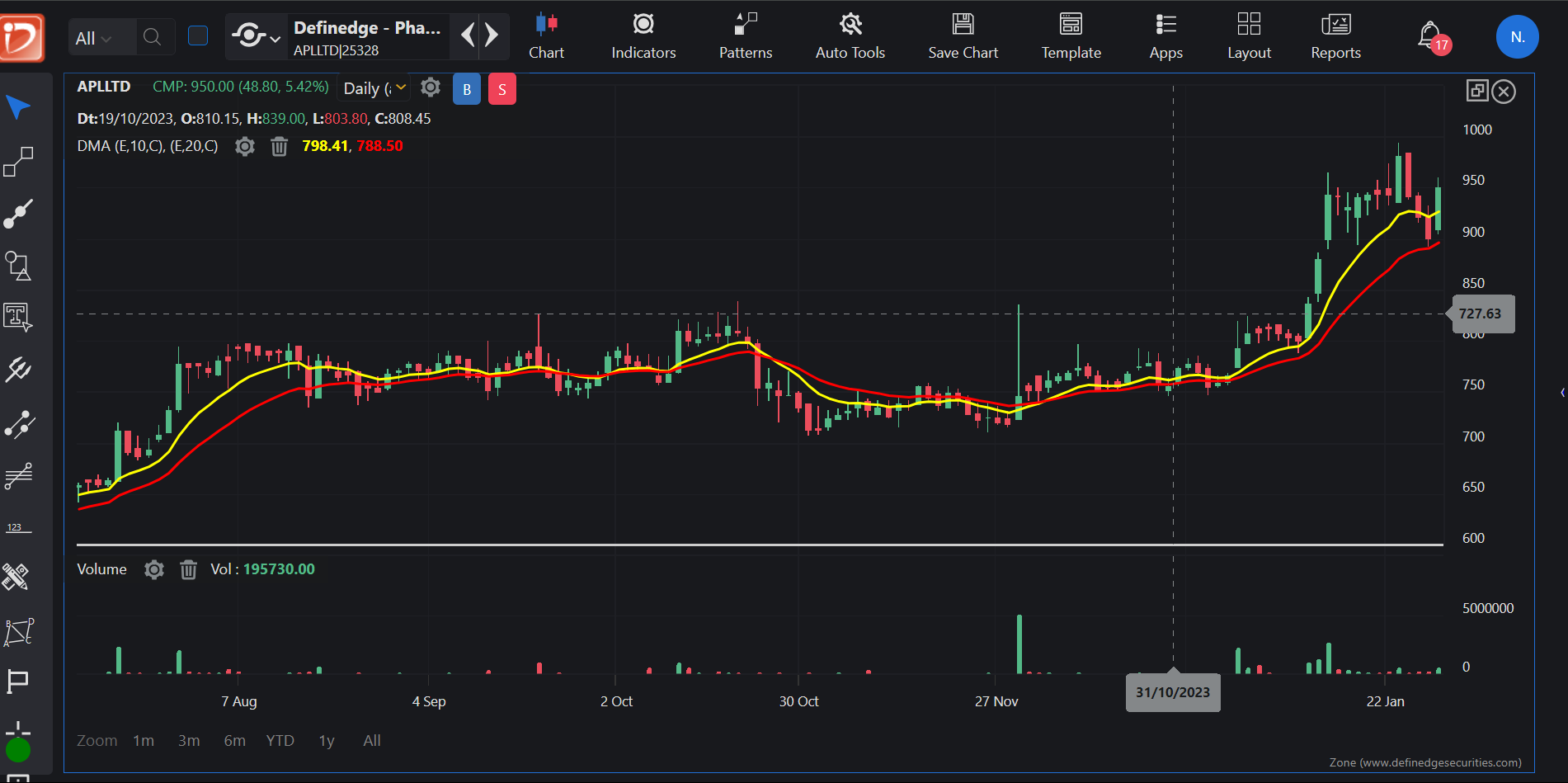Click the blue B buy button
This screenshot has width=1568, height=783.
pyautogui.click(x=467, y=89)
